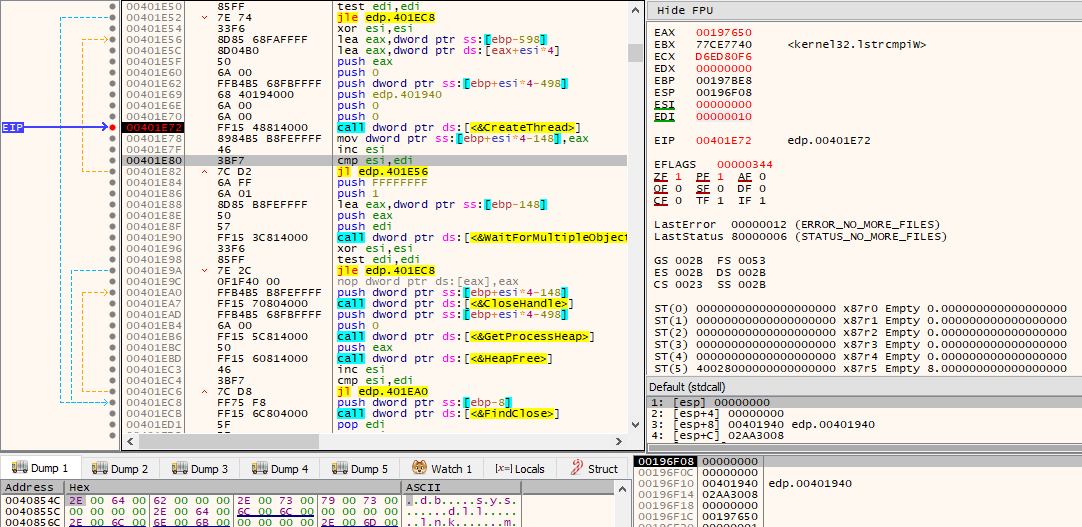Image resolution: width=1082 pixels, height=527 pixels.
Task: Click the EIP marker label
Action: point(12,128)
